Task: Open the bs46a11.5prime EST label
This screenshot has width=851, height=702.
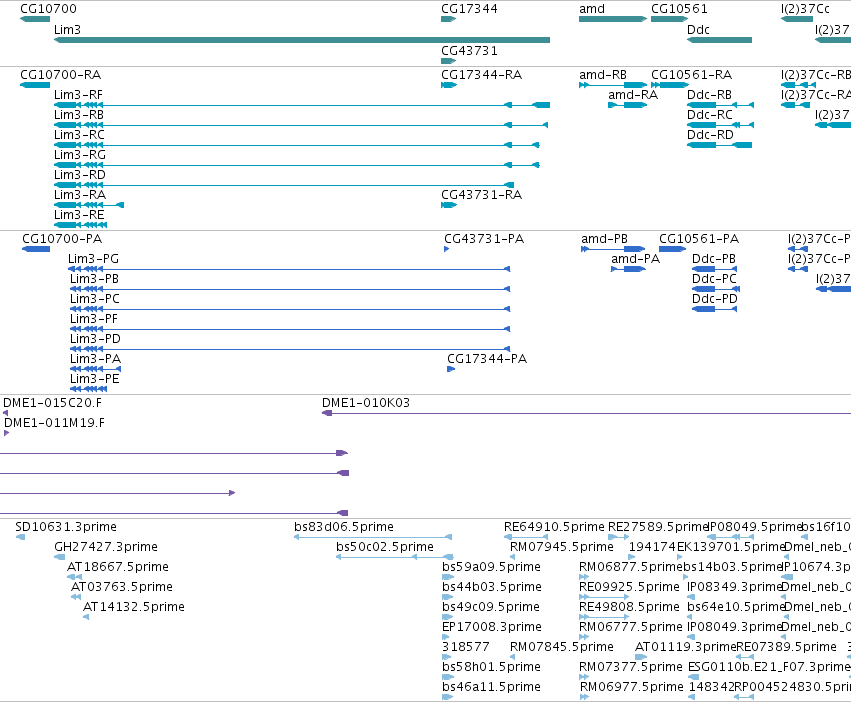Action: 491,687
